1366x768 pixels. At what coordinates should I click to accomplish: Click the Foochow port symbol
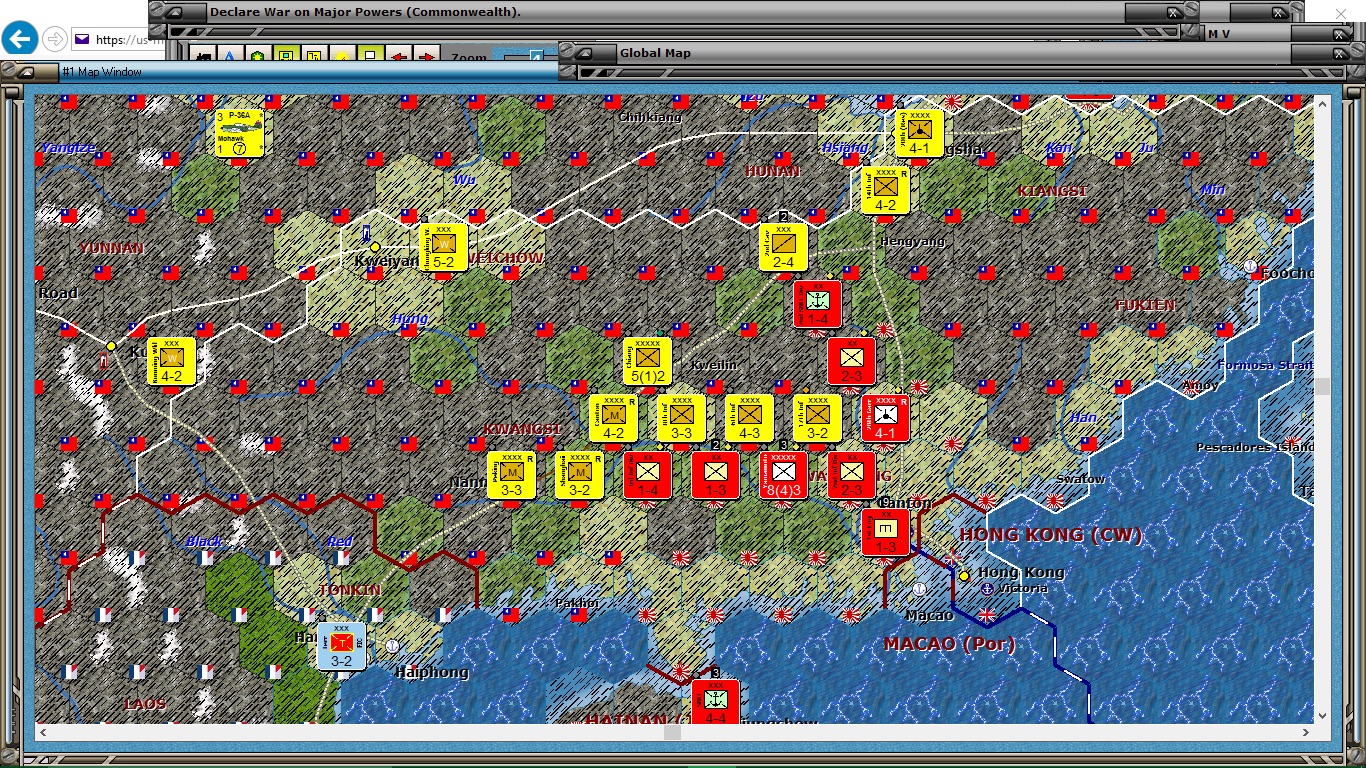point(1250,267)
